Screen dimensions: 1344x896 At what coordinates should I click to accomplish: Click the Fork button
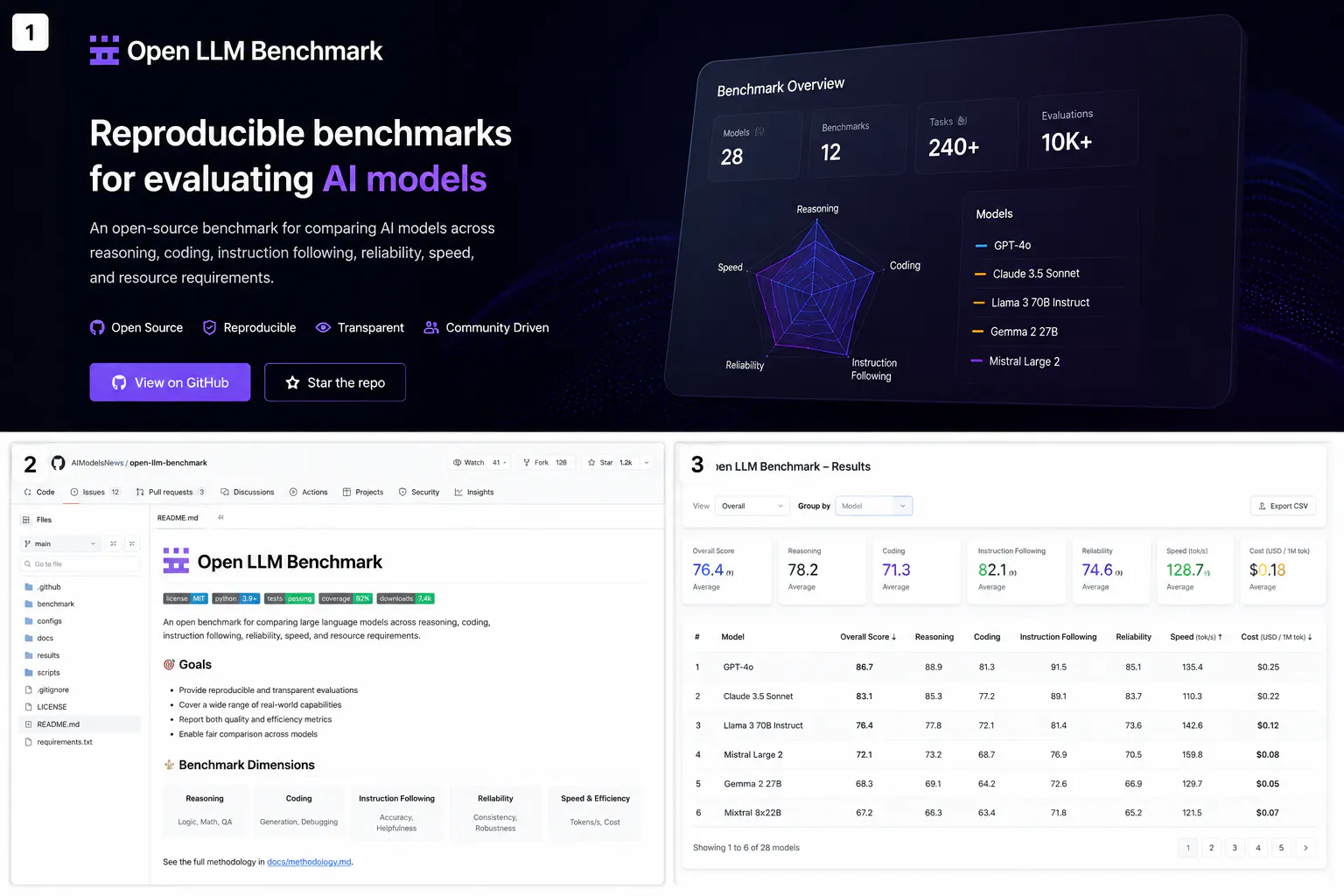[x=545, y=463]
